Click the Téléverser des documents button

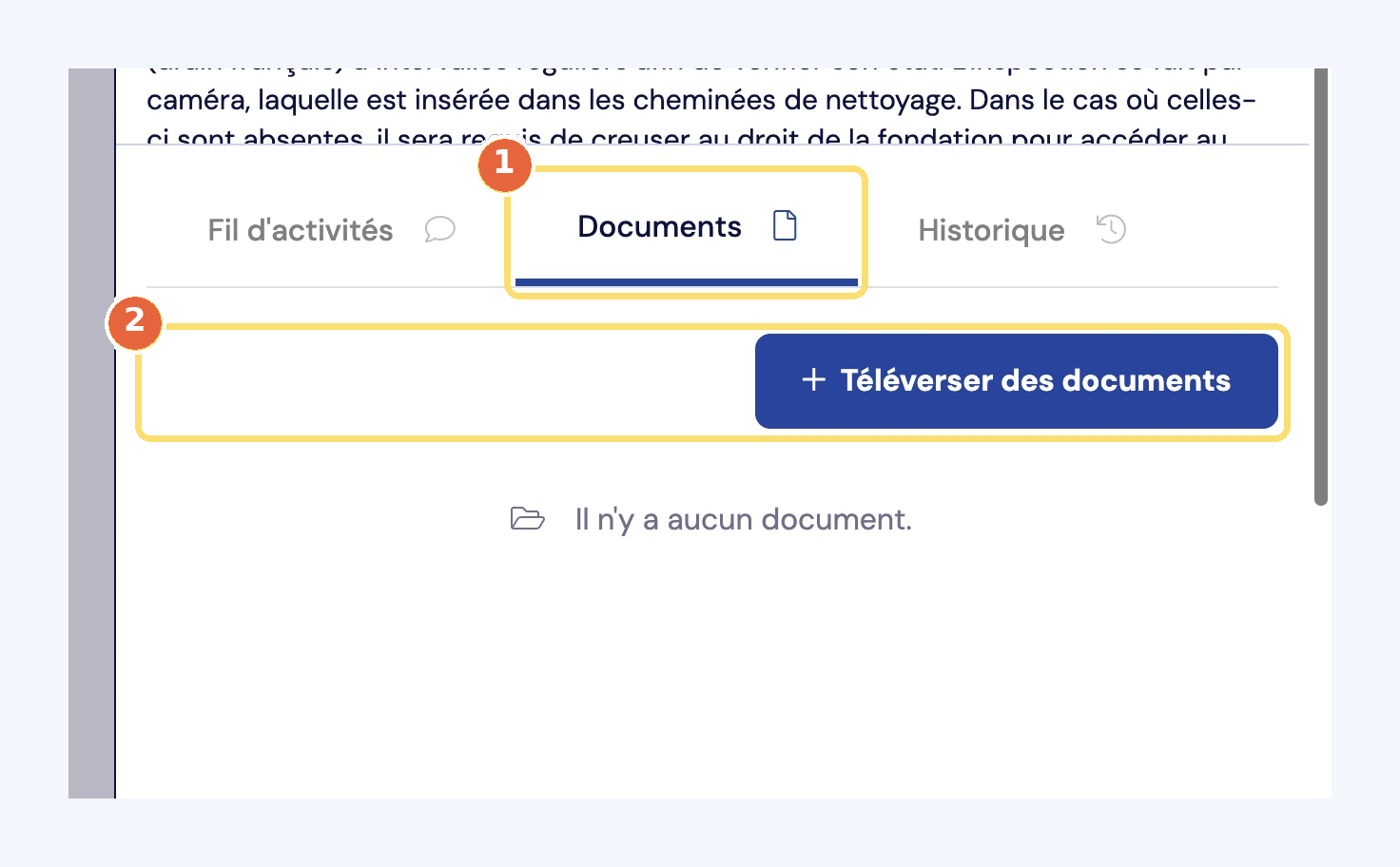[x=1016, y=380]
